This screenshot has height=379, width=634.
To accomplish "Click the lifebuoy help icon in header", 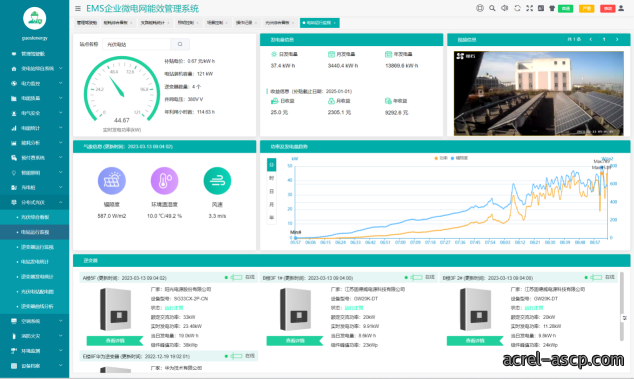I will coord(480,8).
